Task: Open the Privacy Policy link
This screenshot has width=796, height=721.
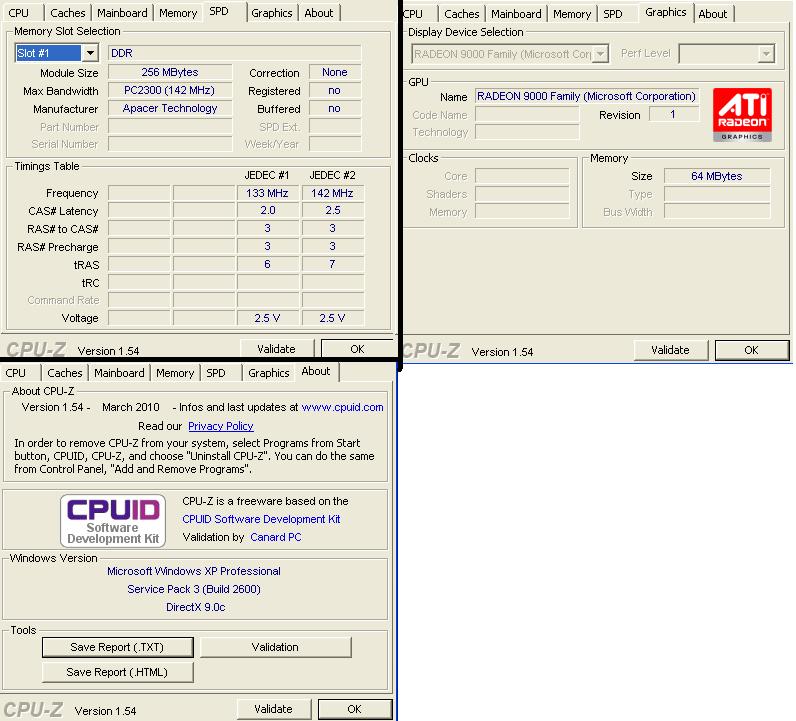Action: click(x=221, y=426)
